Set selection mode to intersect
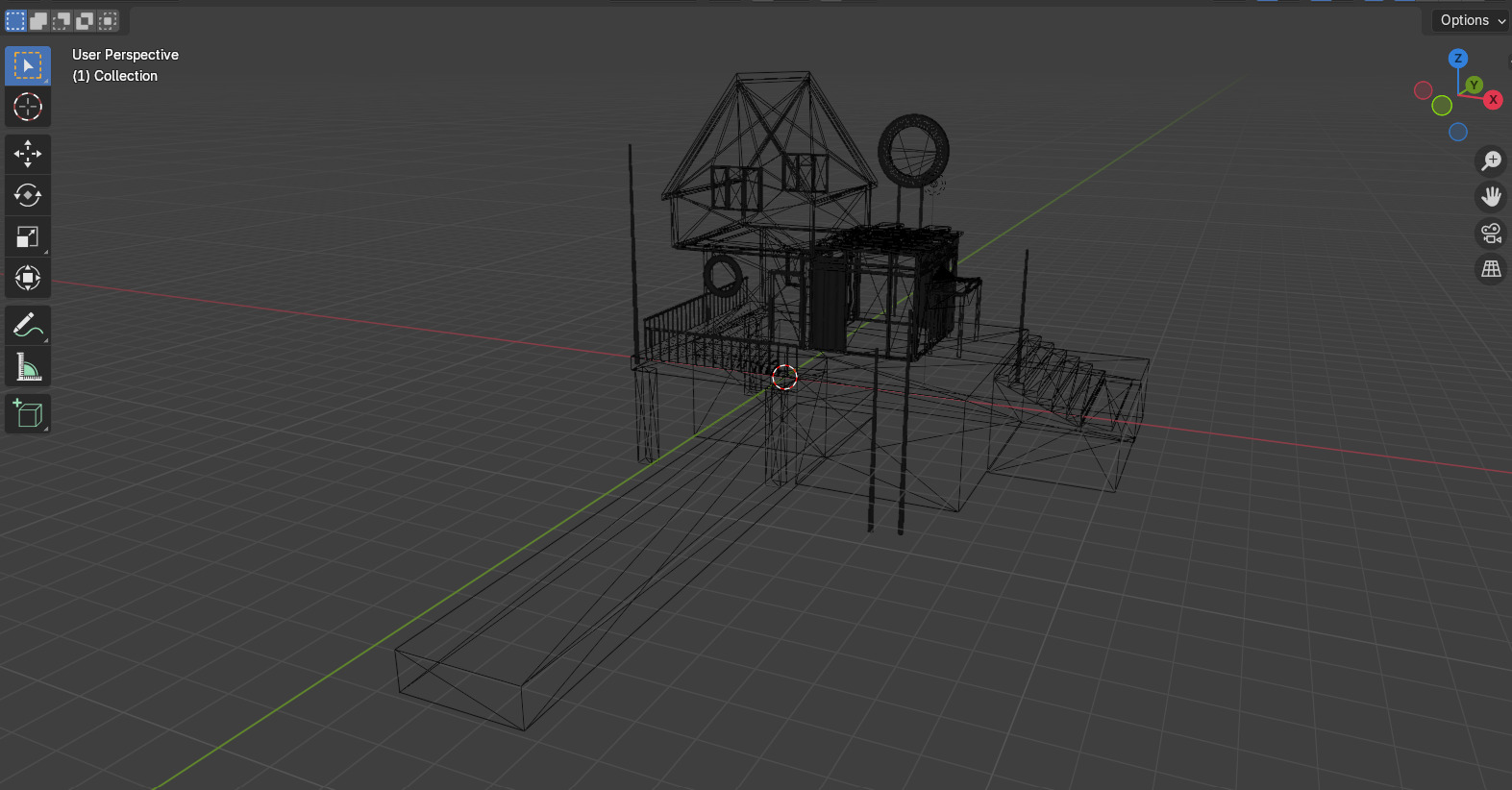Screen dimensions: 1512x790 point(108,20)
